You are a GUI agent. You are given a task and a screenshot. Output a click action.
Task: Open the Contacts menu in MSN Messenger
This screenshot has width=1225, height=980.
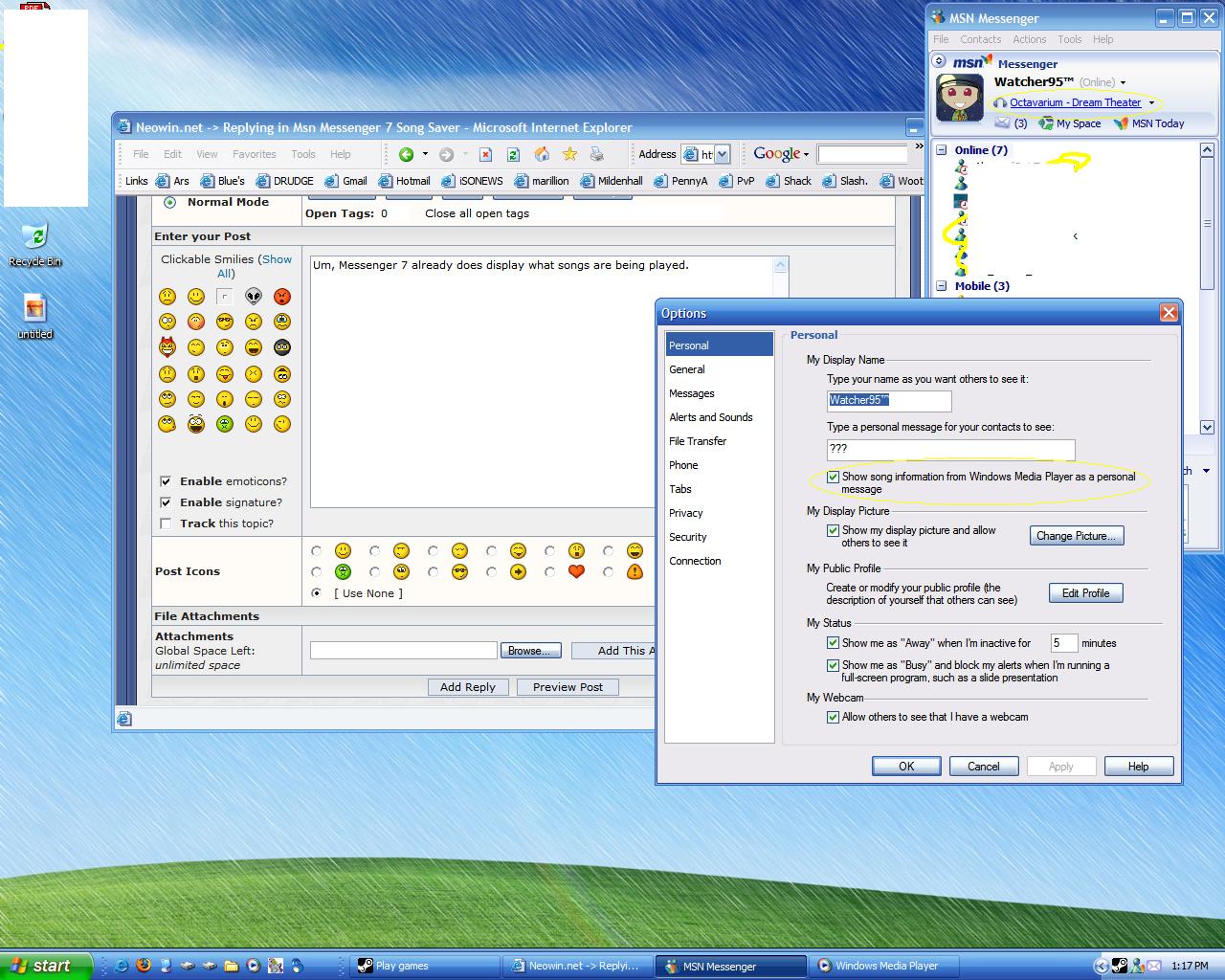pos(980,39)
